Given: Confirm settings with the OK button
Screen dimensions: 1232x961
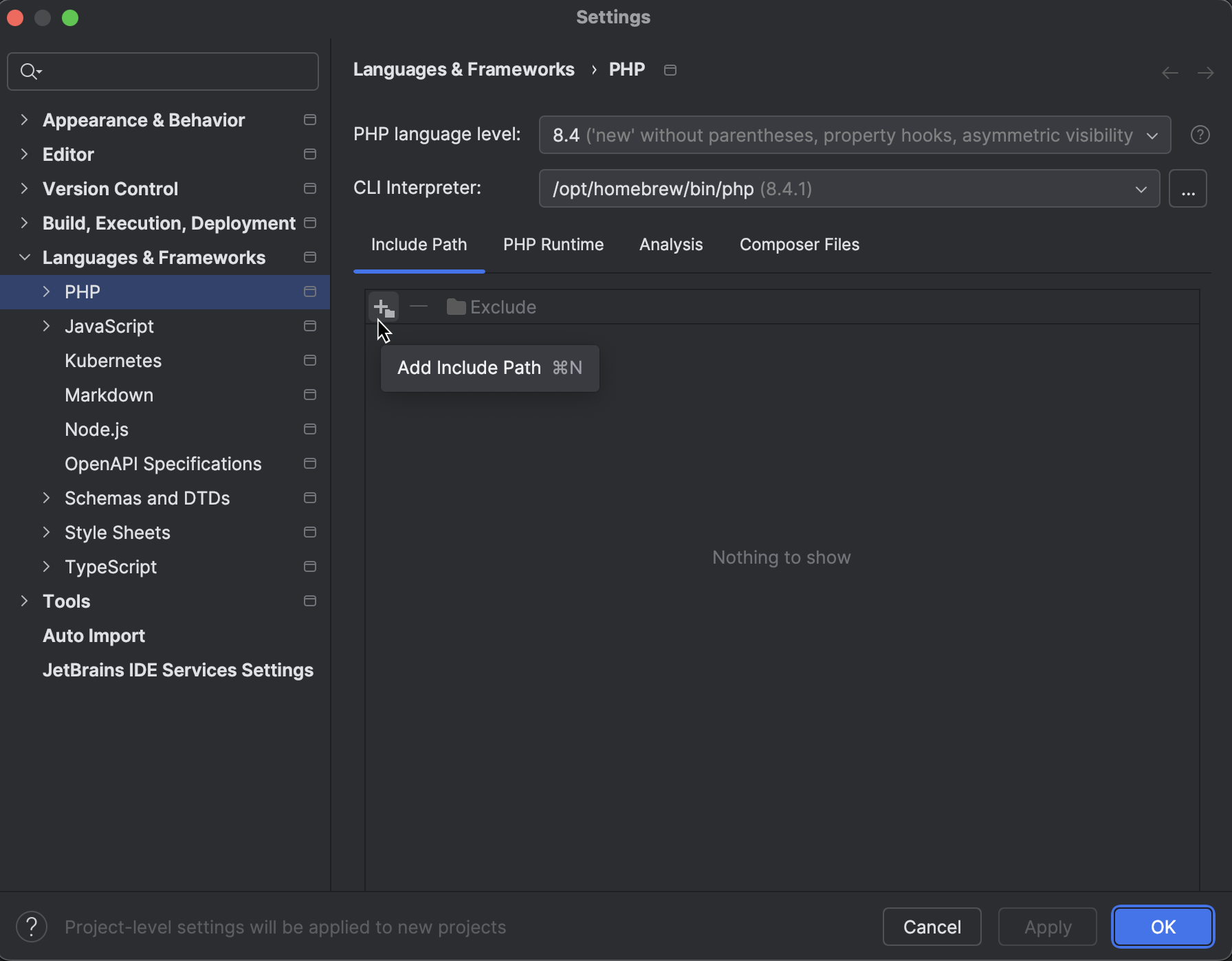Looking at the screenshot, I should tap(1163, 927).
